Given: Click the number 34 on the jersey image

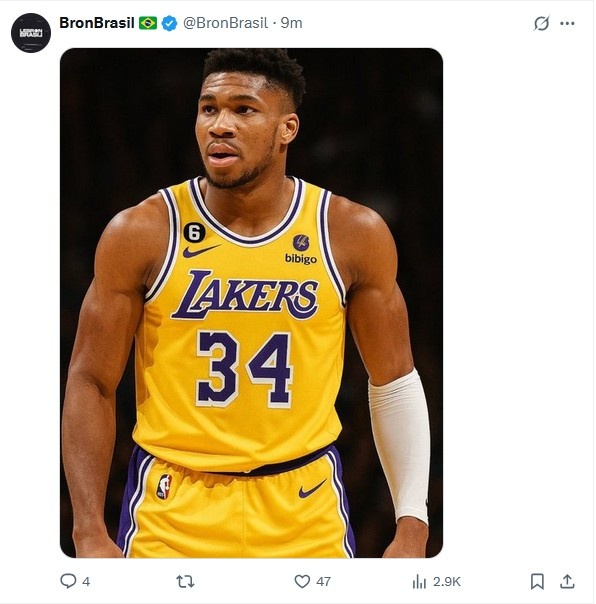Looking at the screenshot, I should [x=244, y=369].
